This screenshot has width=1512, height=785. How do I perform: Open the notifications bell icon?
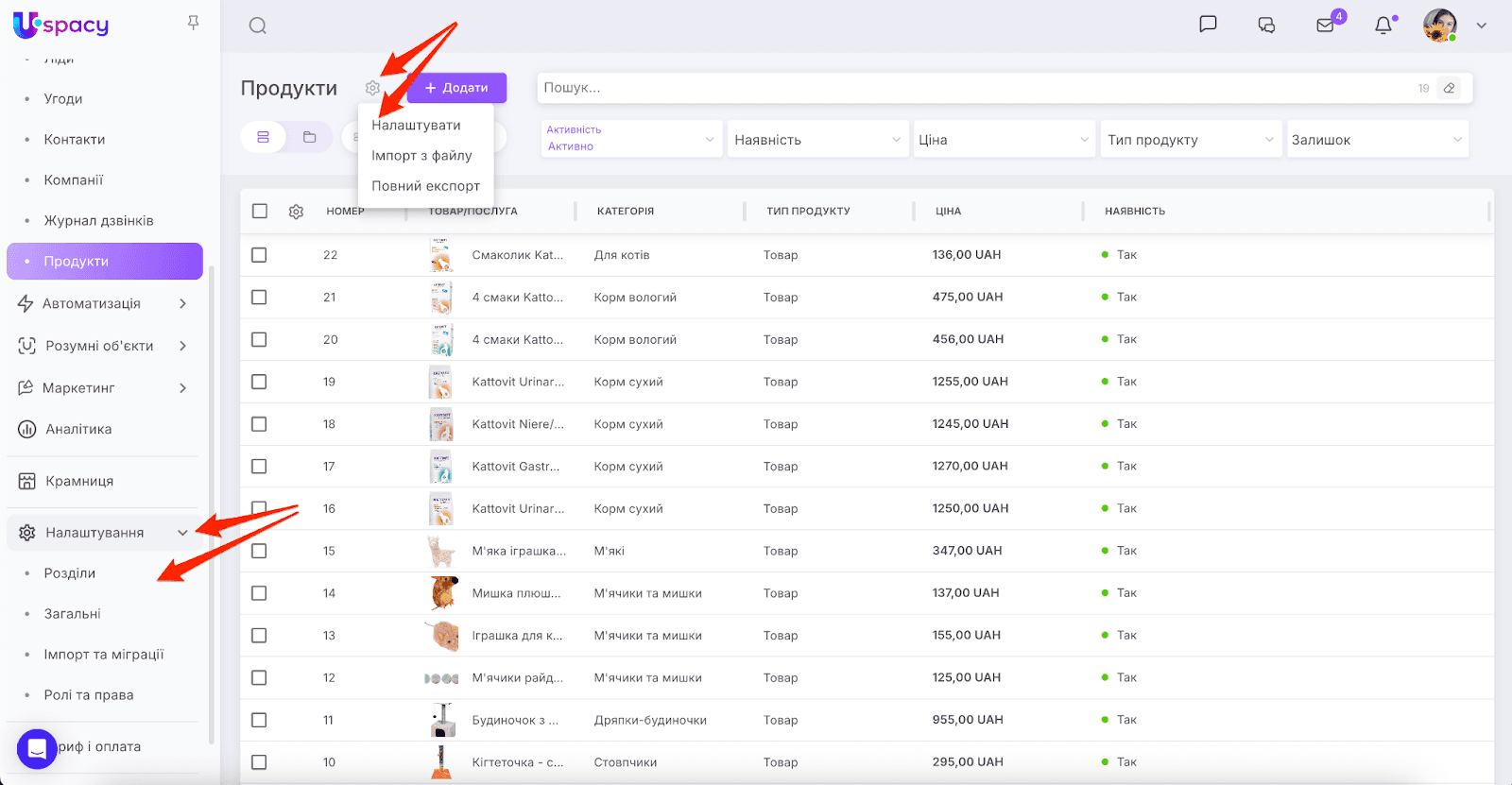1383,26
